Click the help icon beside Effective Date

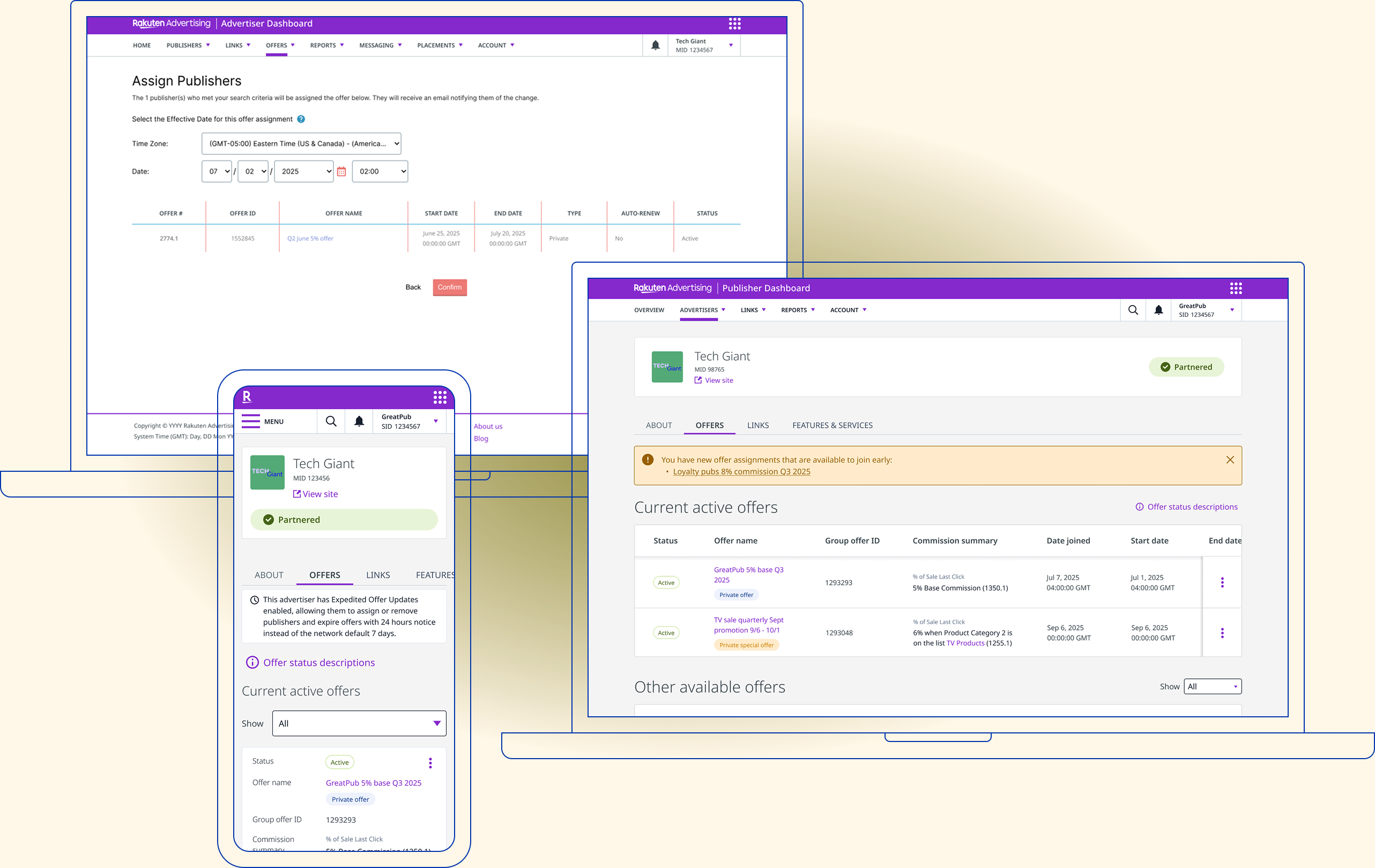[301, 119]
